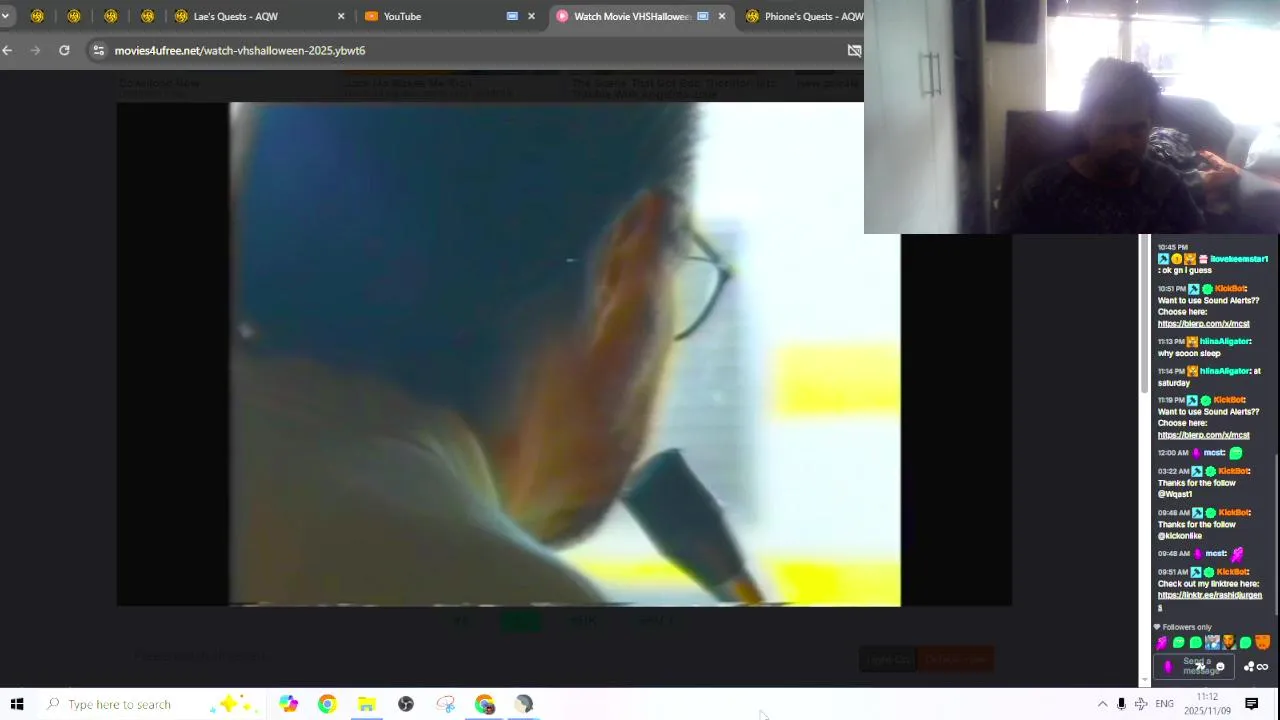The height and width of the screenshot is (720, 1280).
Task: Open Chrome's tab search dropdown
Action: coord(5,16)
